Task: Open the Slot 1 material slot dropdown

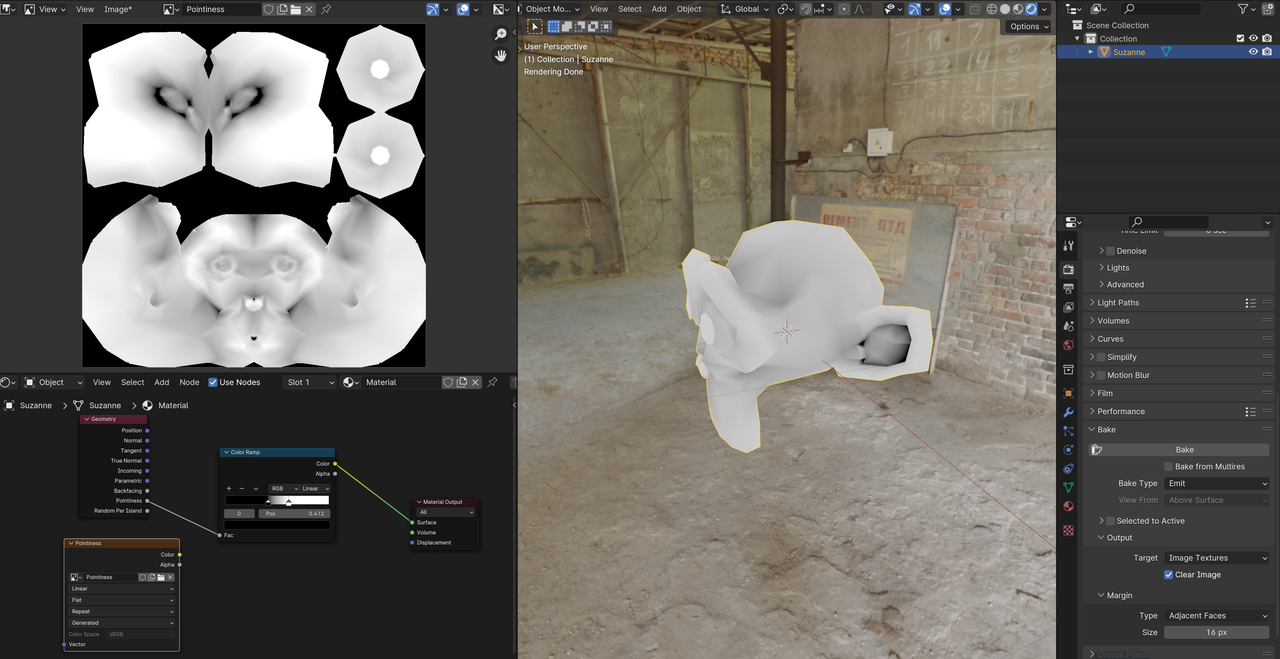Action: pyautogui.click(x=310, y=382)
